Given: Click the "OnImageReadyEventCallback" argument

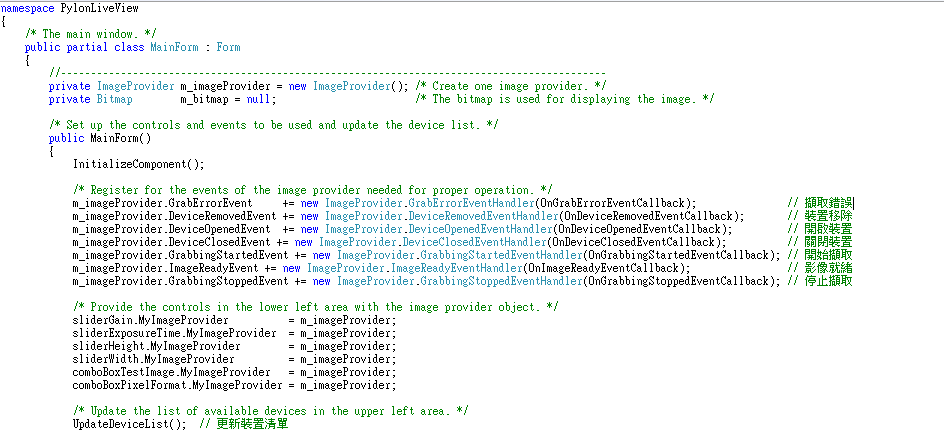Looking at the screenshot, I should 603,268.
